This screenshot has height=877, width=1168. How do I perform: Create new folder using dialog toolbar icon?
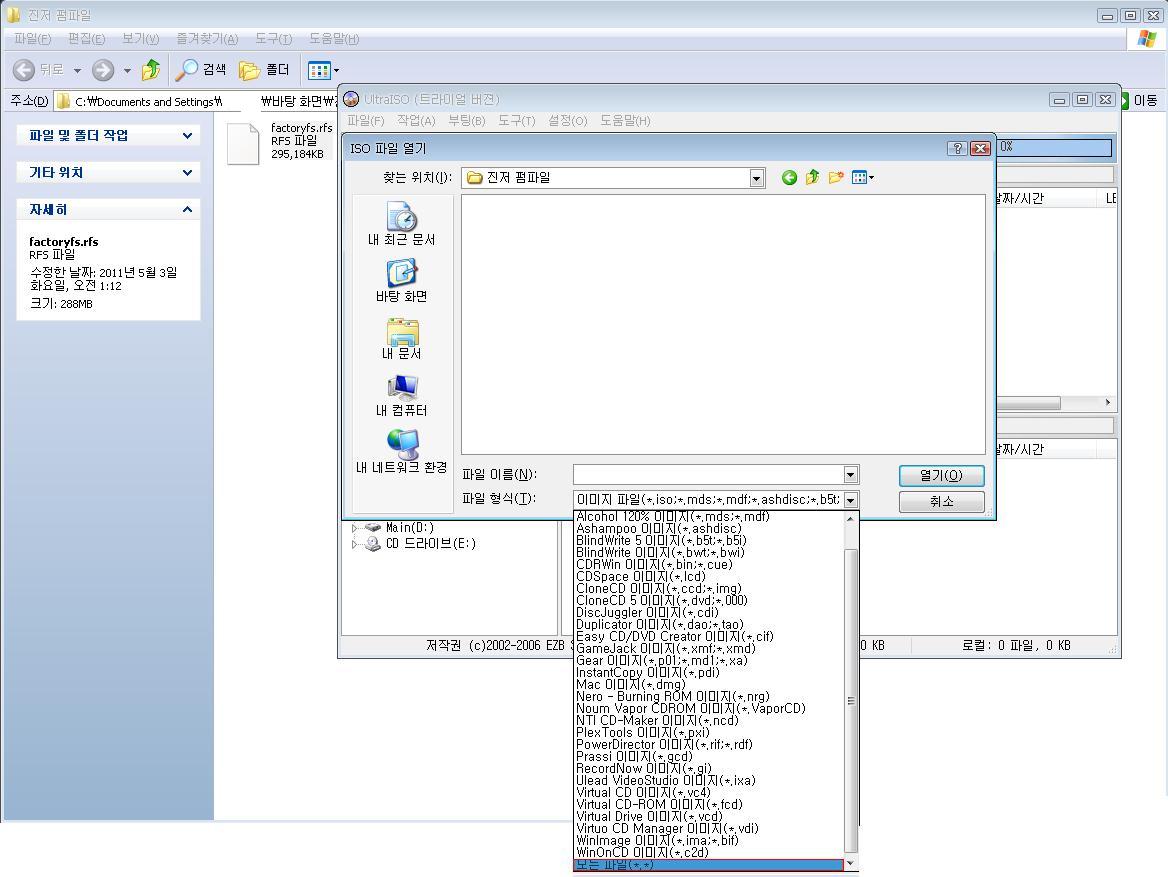coord(835,178)
